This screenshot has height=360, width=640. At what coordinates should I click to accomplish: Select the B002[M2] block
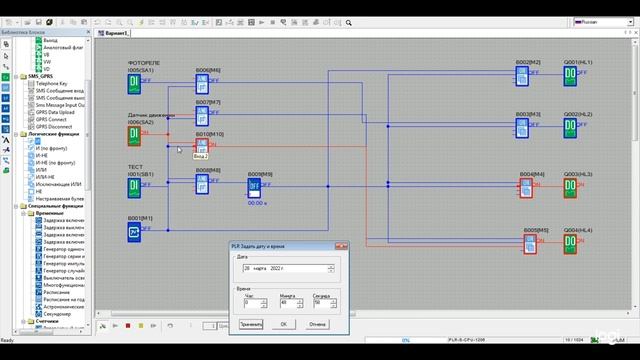tap(522, 76)
